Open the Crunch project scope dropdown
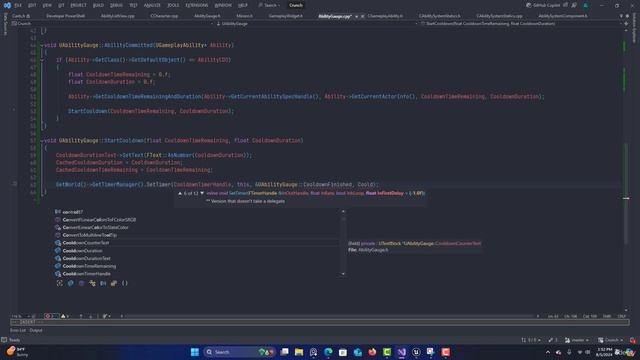 pos(112,24)
